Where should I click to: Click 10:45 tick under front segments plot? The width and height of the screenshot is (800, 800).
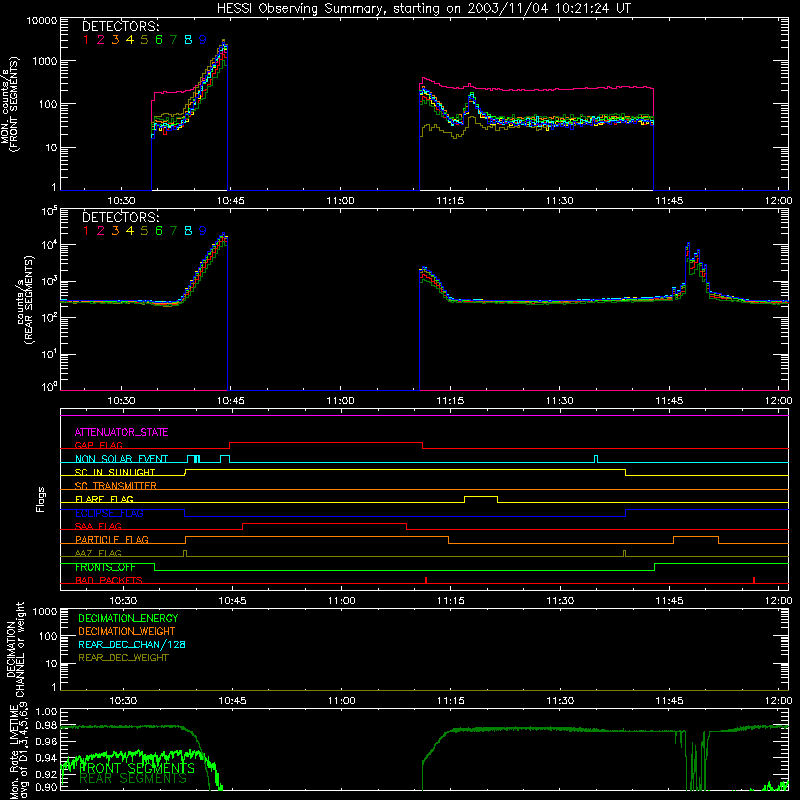231,201
